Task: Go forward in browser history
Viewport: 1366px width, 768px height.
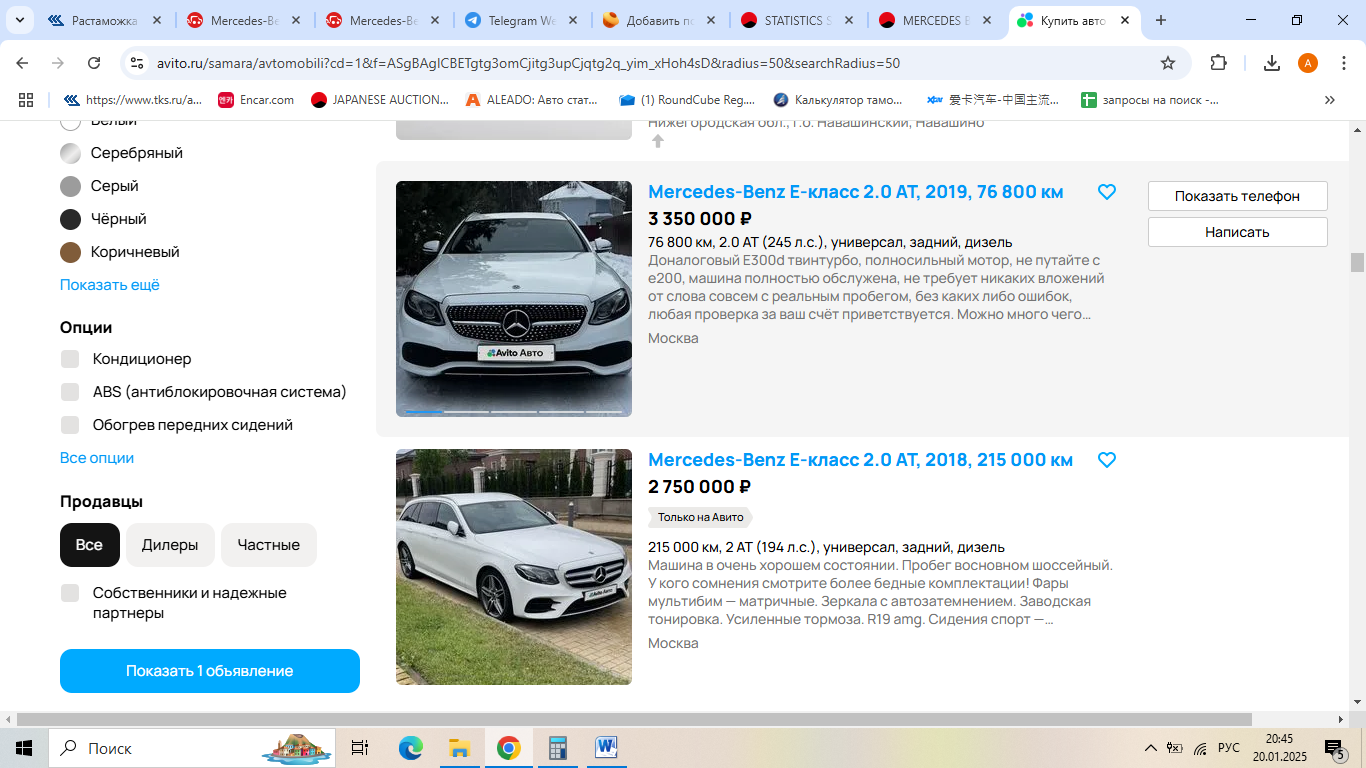Action: [58, 63]
